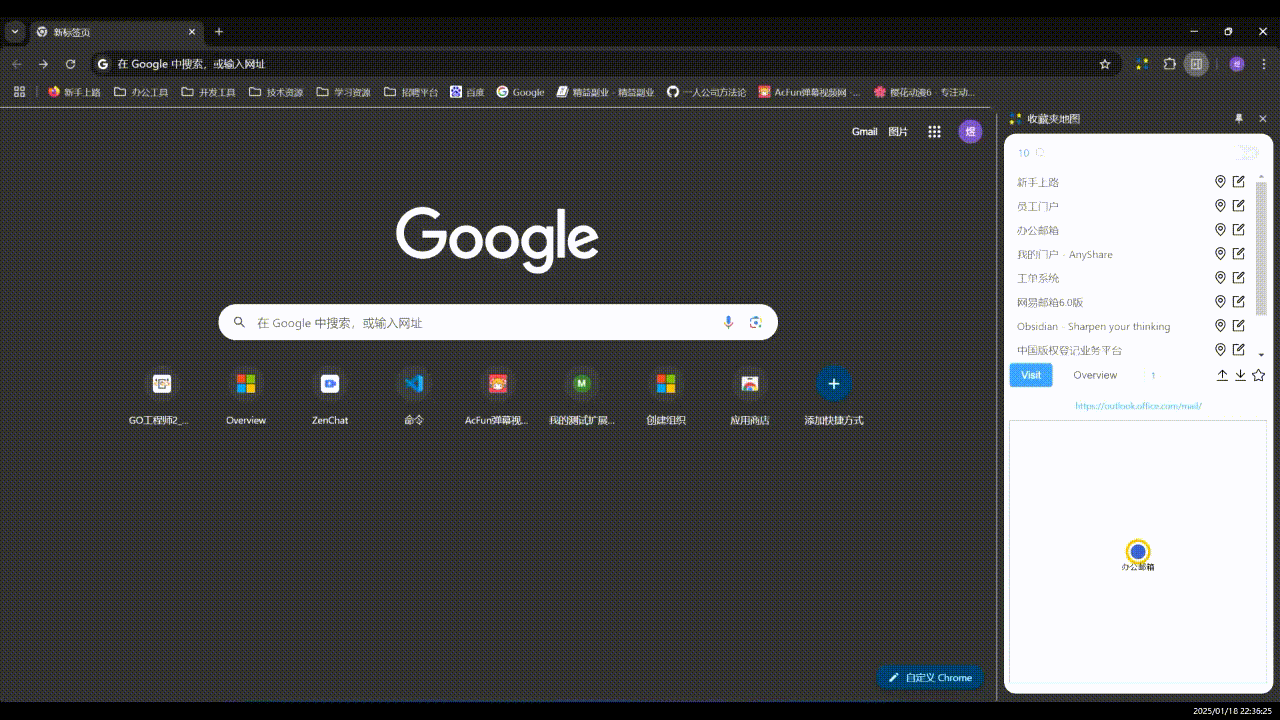1280x720 pixels.
Task: Click the download arrow icon in side panel
Action: (x=1240, y=375)
